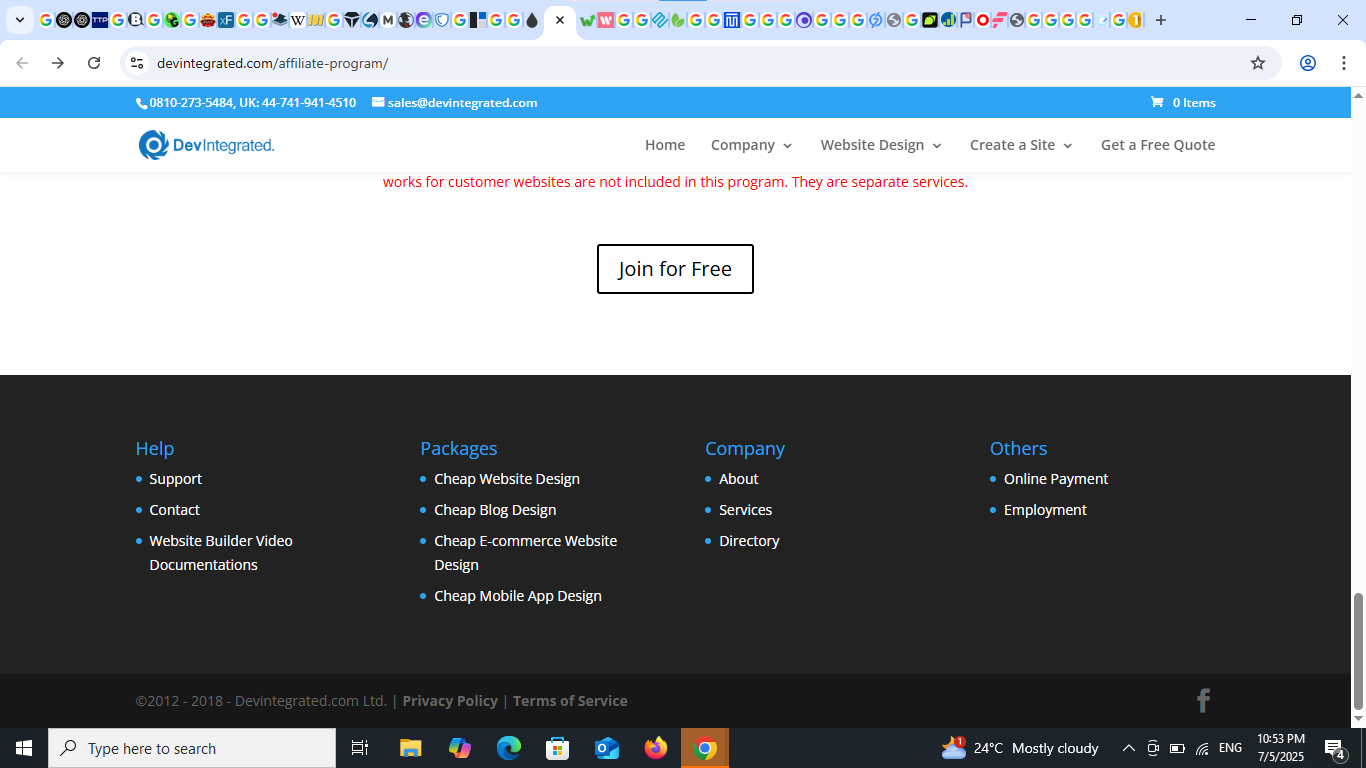Image resolution: width=1366 pixels, height=768 pixels.
Task: Open the Privacy Policy link
Action: 450,701
